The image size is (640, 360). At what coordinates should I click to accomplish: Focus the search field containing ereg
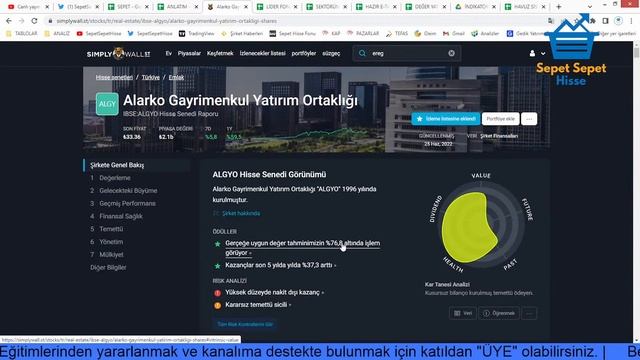pos(408,53)
